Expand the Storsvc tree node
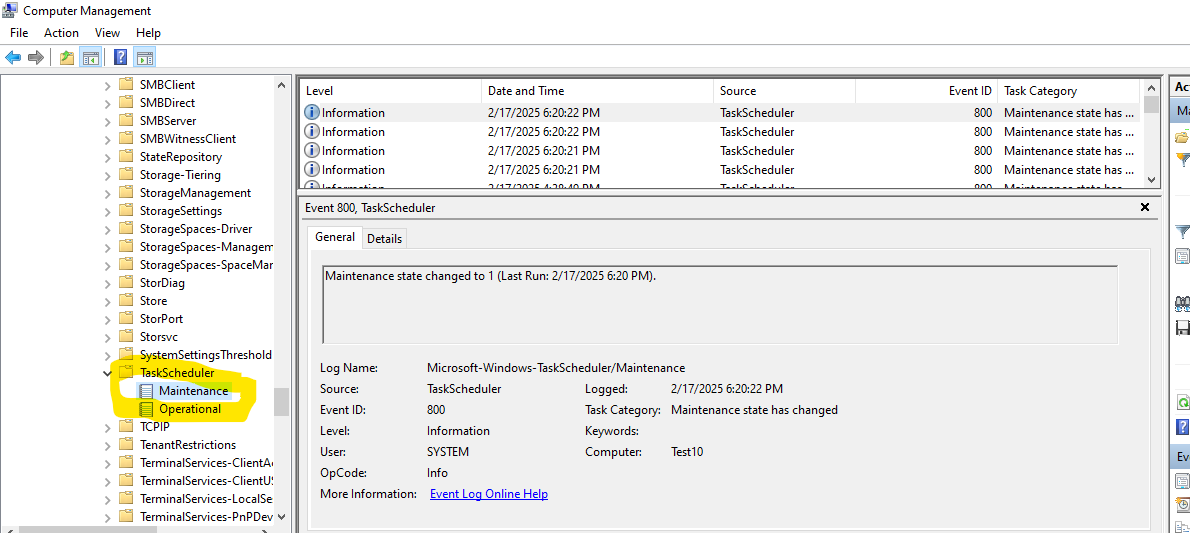Image resolution: width=1190 pixels, height=533 pixels. pyautogui.click(x=107, y=337)
